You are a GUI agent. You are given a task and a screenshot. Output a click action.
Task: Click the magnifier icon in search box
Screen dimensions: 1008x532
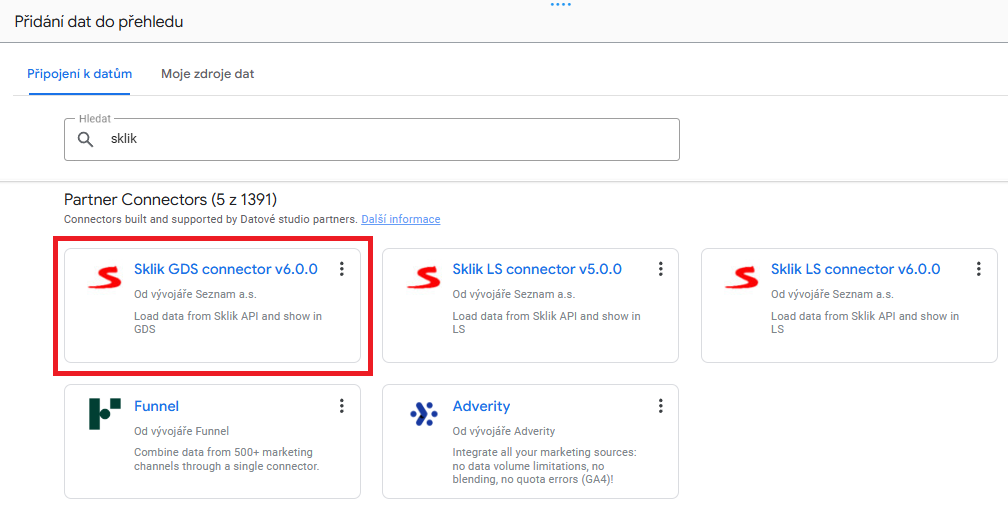coord(86,139)
